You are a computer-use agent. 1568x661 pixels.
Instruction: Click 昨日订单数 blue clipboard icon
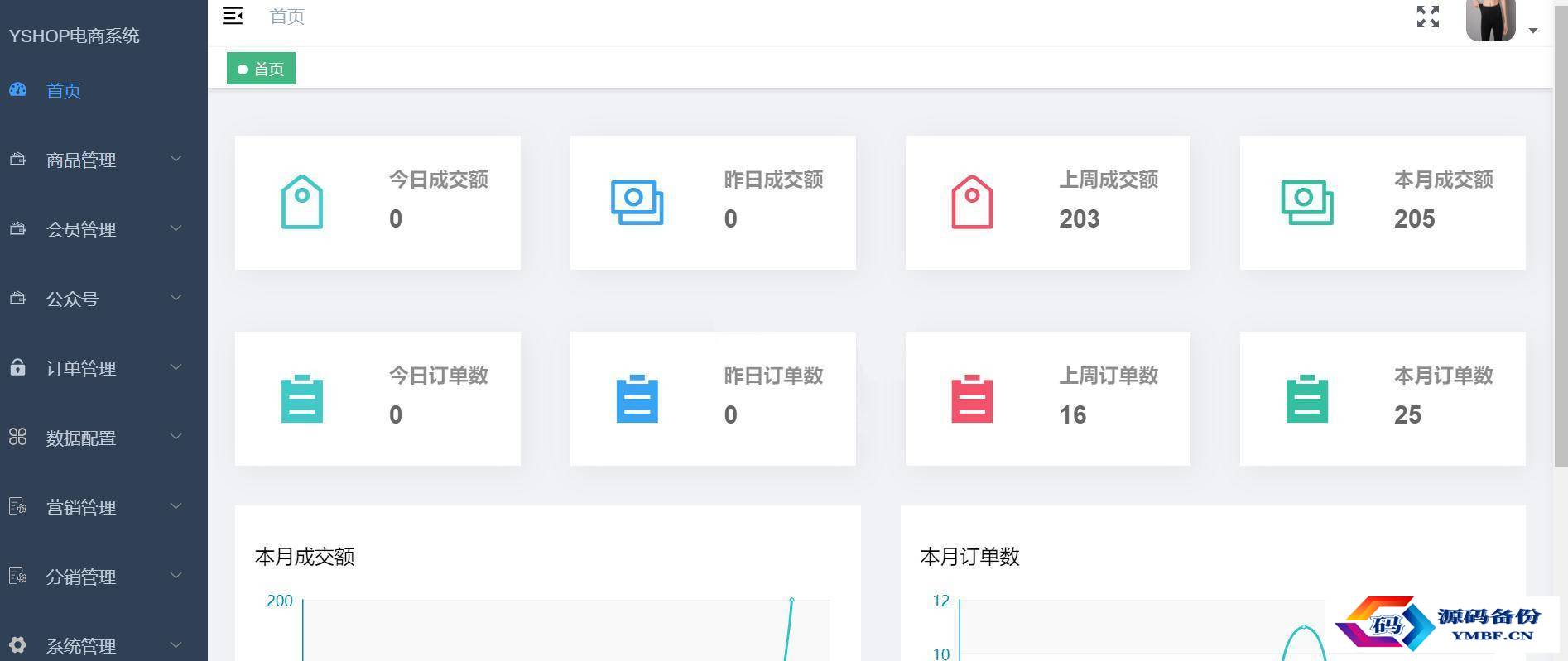tap(637, 399)
